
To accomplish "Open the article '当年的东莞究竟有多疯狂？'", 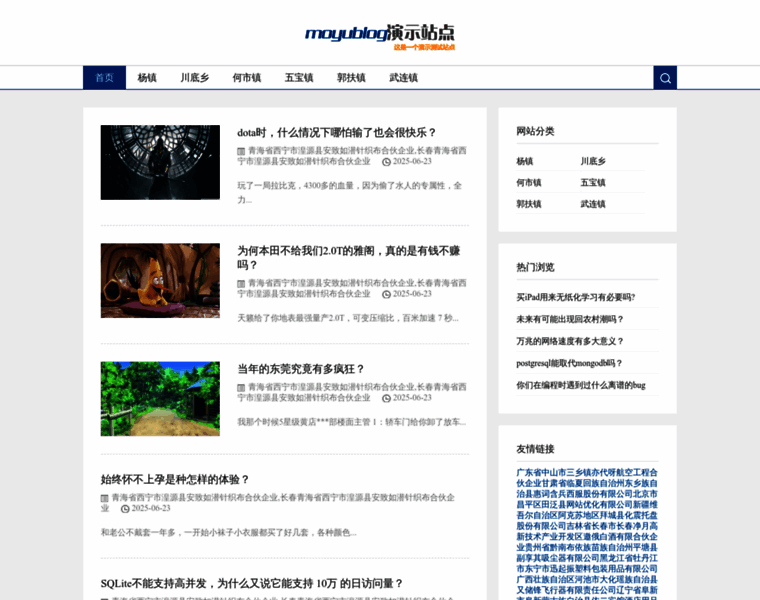I will point(301,369).
